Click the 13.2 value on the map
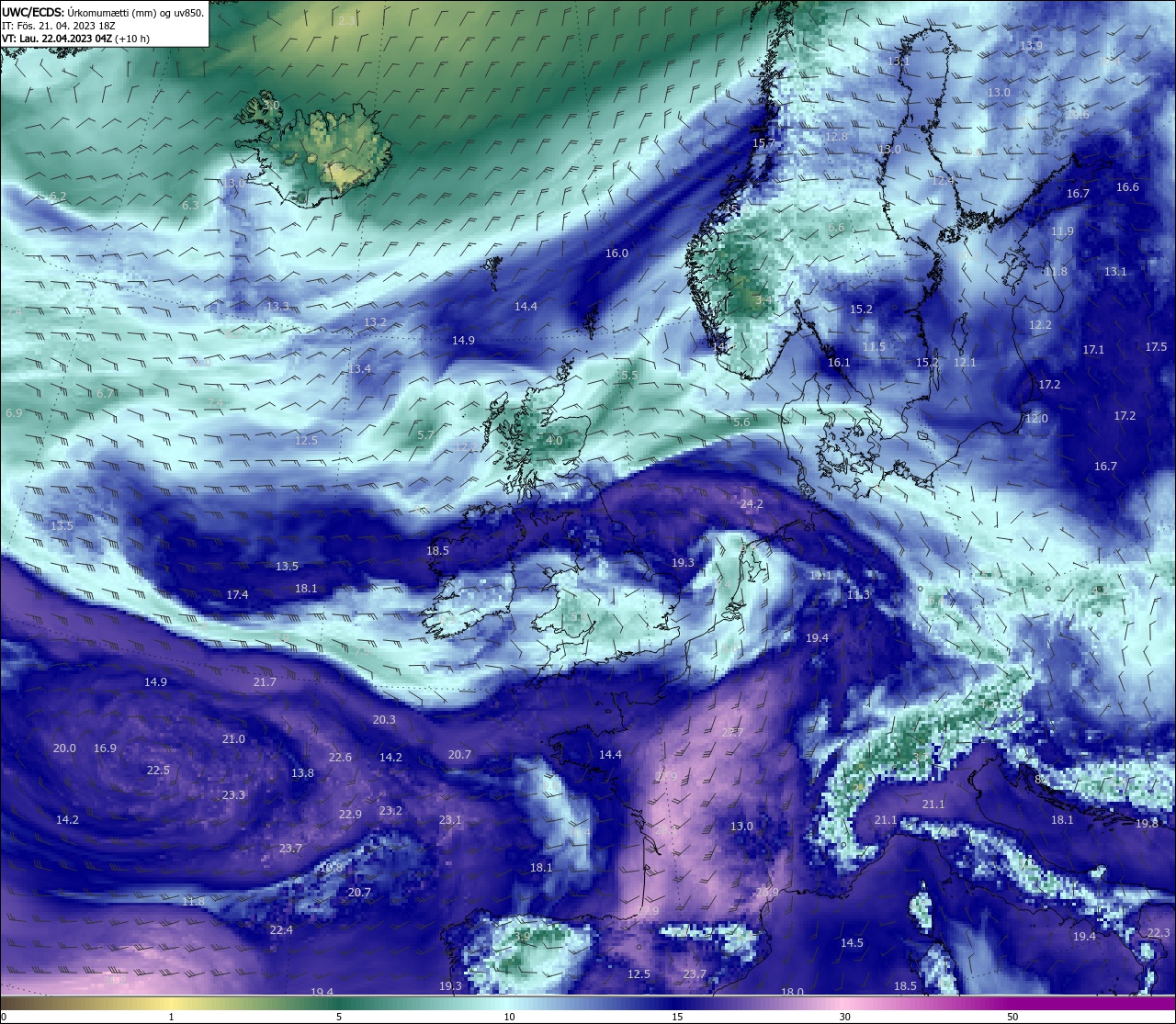The width and height of the screenshot is (1176, 1024). click(375, 322)
